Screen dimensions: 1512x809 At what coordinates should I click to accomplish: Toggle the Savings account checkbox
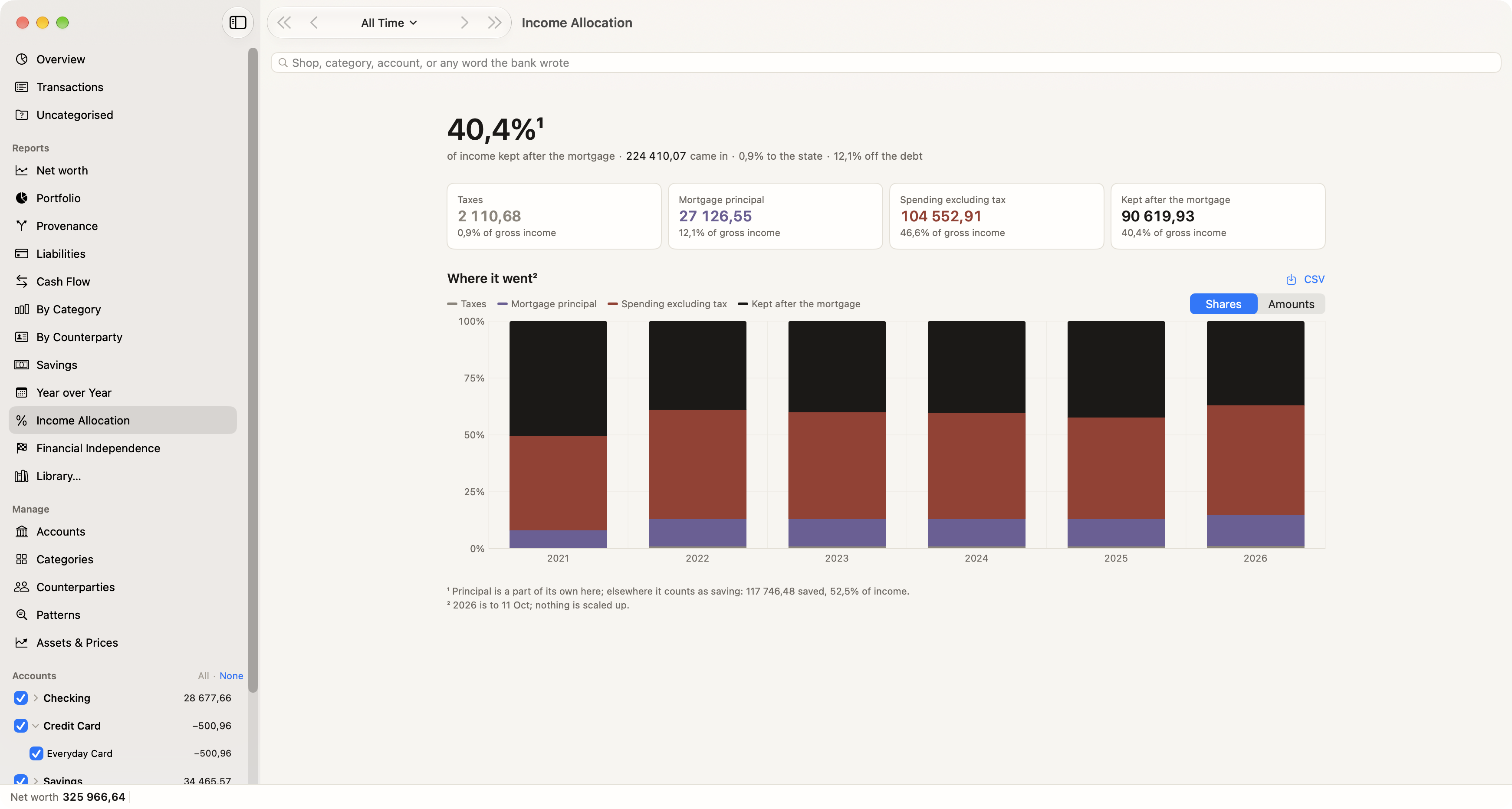click(20, 779)
